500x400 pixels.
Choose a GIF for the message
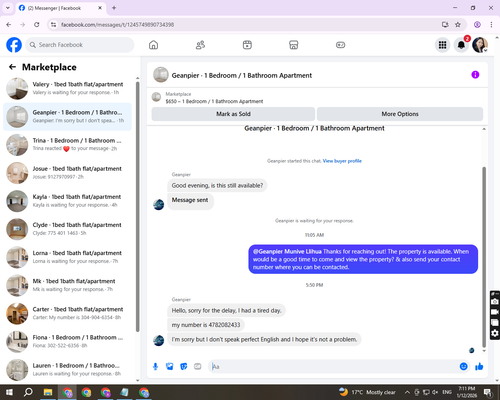[198, 367]
